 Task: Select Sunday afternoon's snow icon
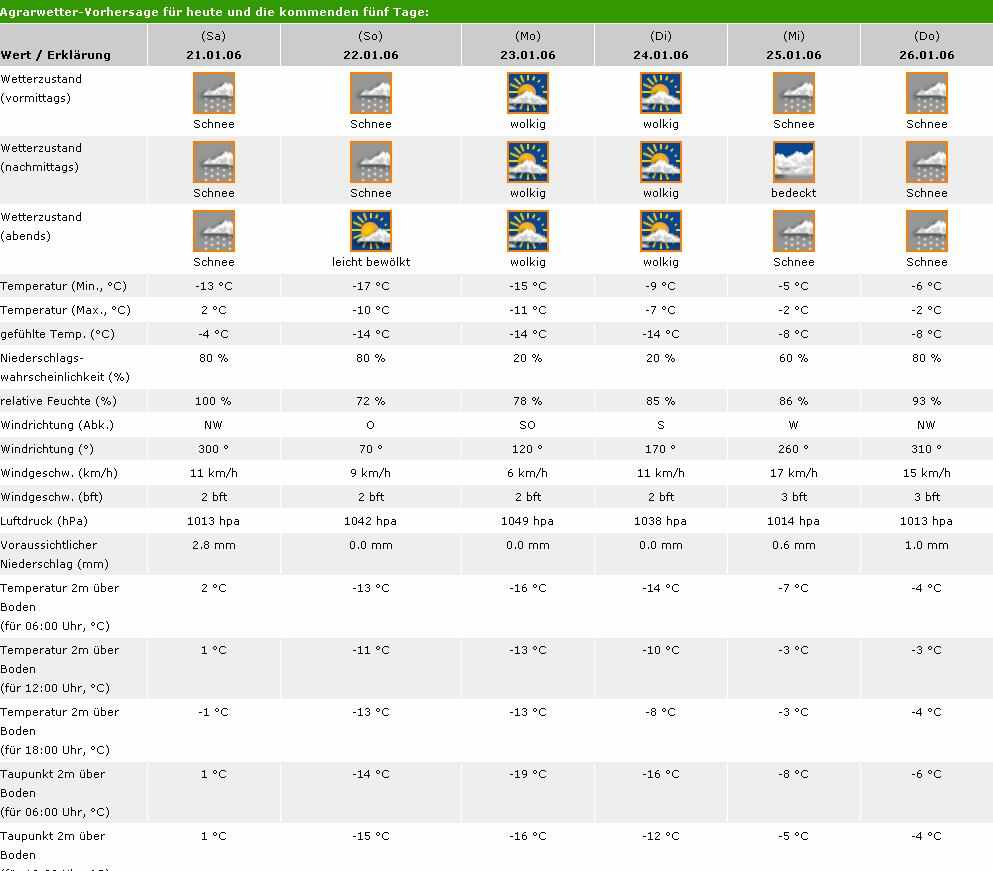point(370,162)
